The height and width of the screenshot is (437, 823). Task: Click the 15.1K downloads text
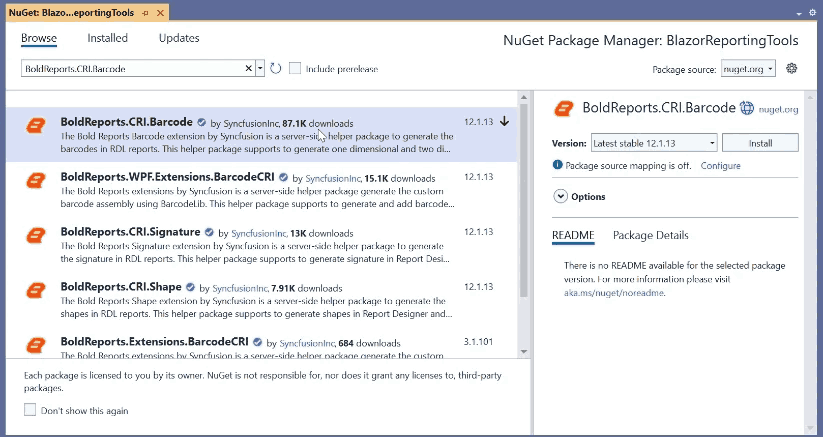(x=399, y=179)
